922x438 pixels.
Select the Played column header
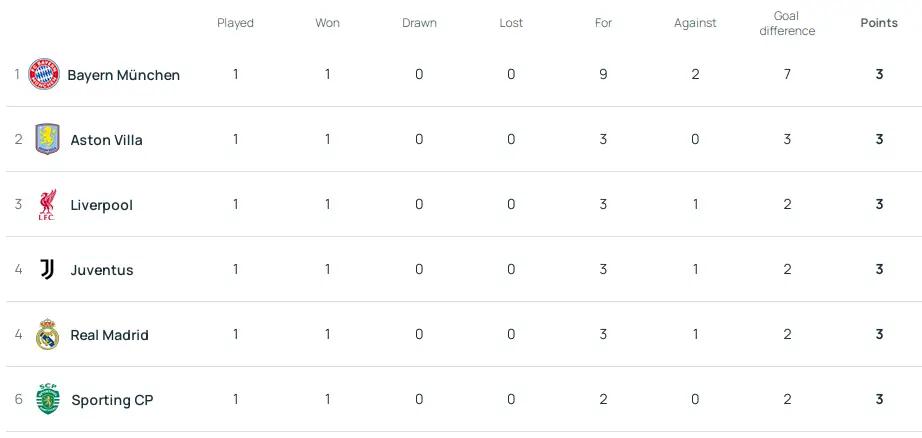[235, 23]
